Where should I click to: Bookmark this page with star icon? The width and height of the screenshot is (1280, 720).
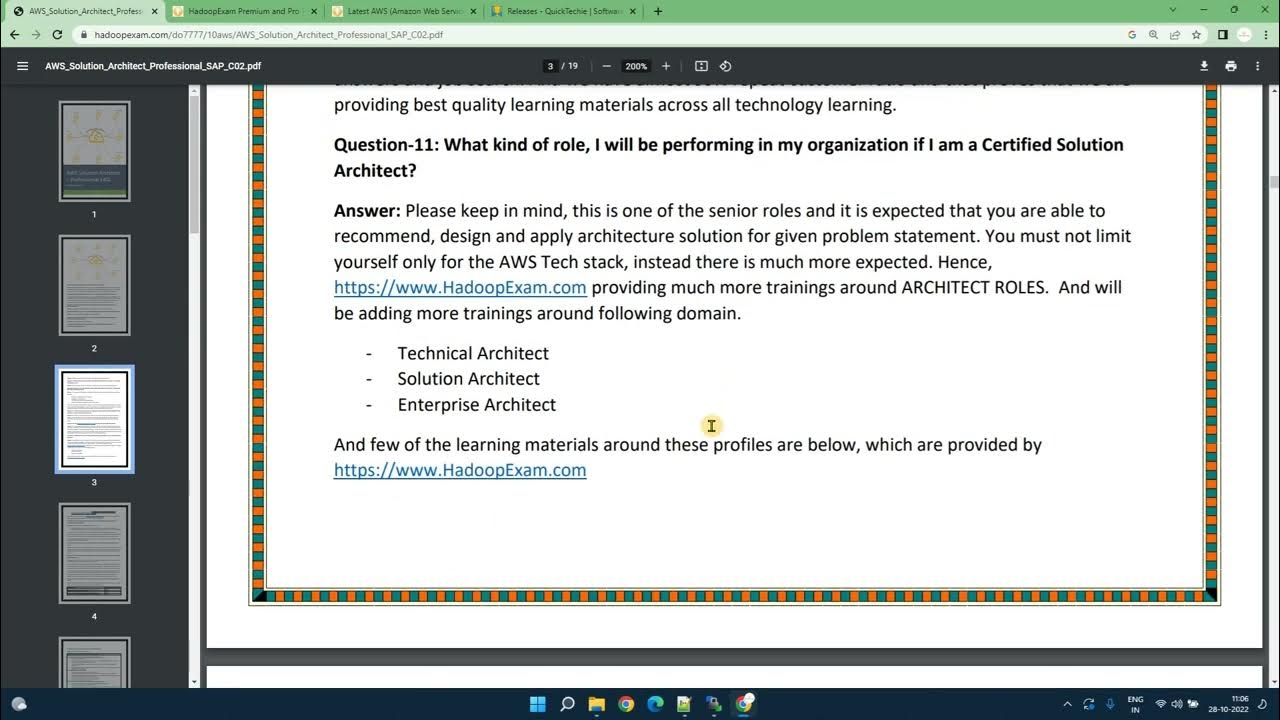1196,34
